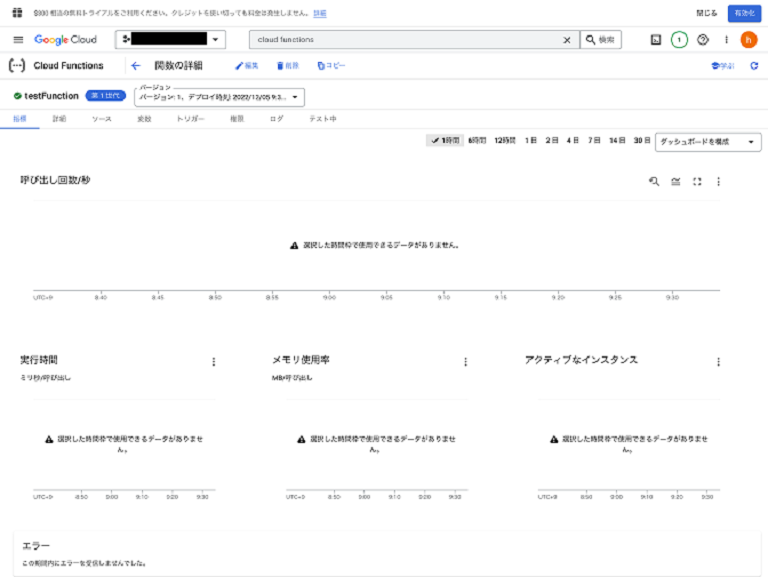The width and height of the screenshot is (768, 577).
Task: Click the green status check beside testFunction
Action: tap(18, 96)
